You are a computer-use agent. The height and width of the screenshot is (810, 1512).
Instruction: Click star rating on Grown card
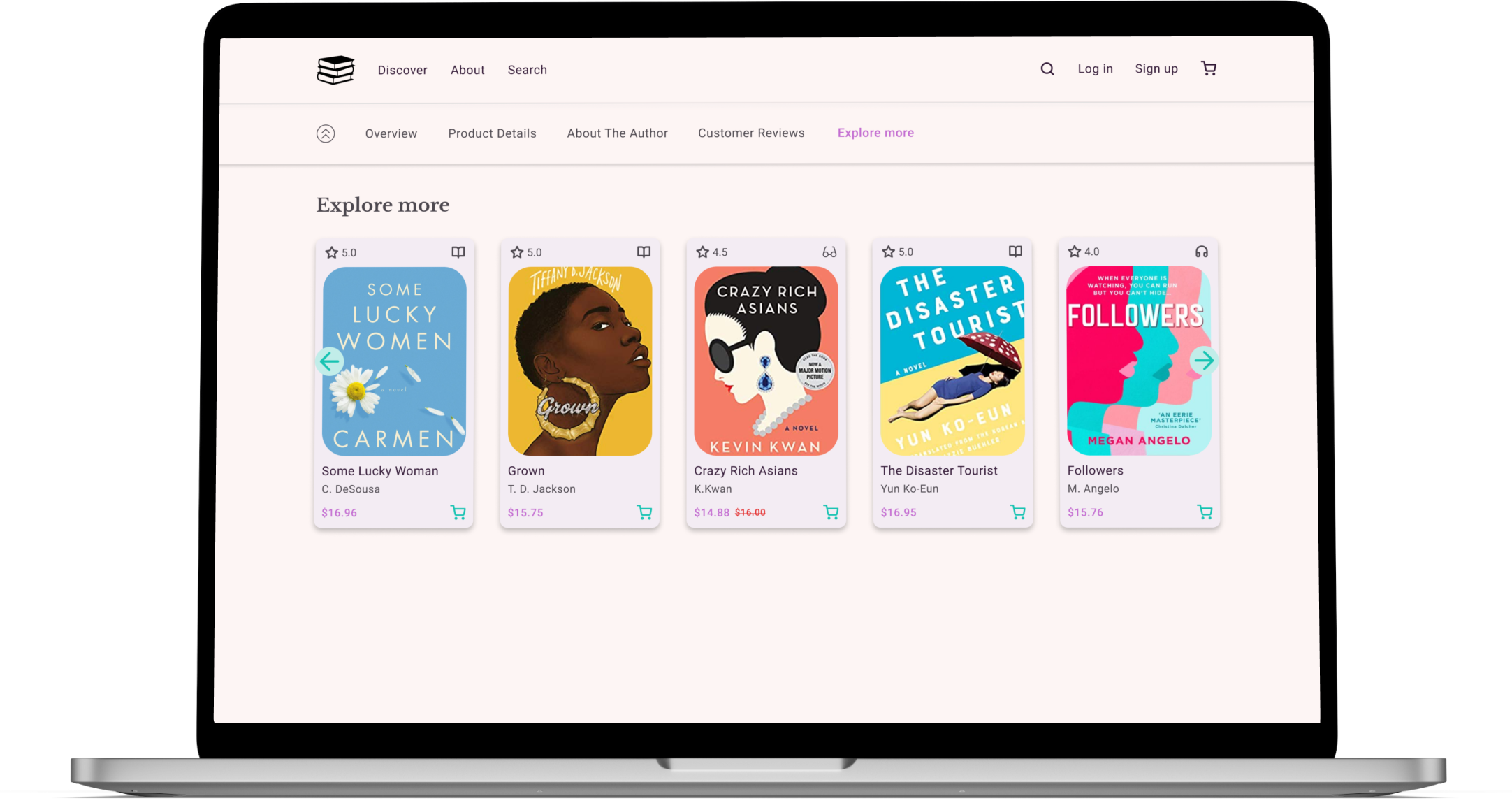518,252
